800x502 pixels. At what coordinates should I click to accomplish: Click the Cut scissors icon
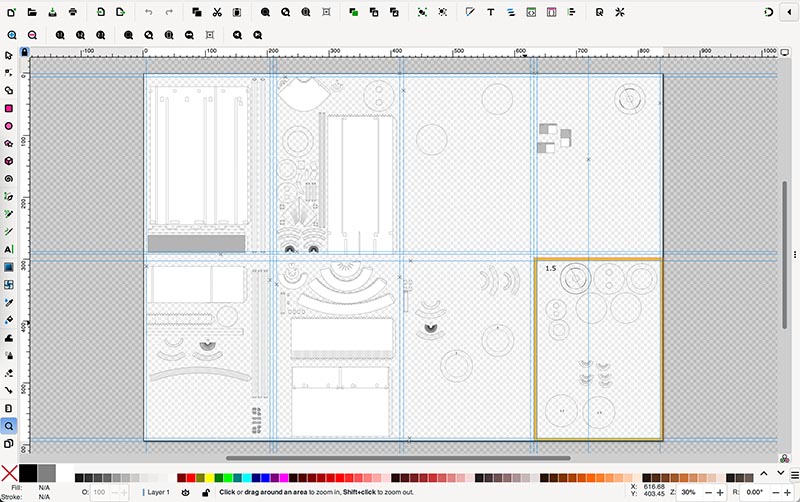click(x=216, y=12)
